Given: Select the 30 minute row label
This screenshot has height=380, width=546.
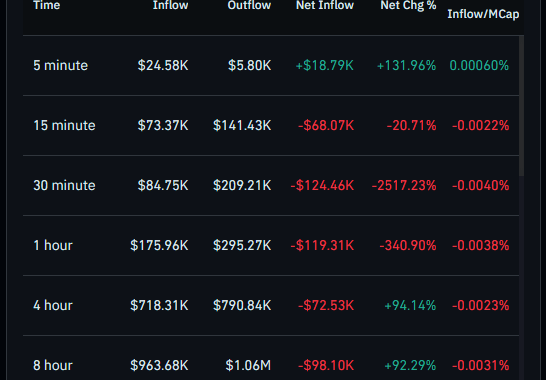Looking at the screenshot, I should tap(64, 185).
